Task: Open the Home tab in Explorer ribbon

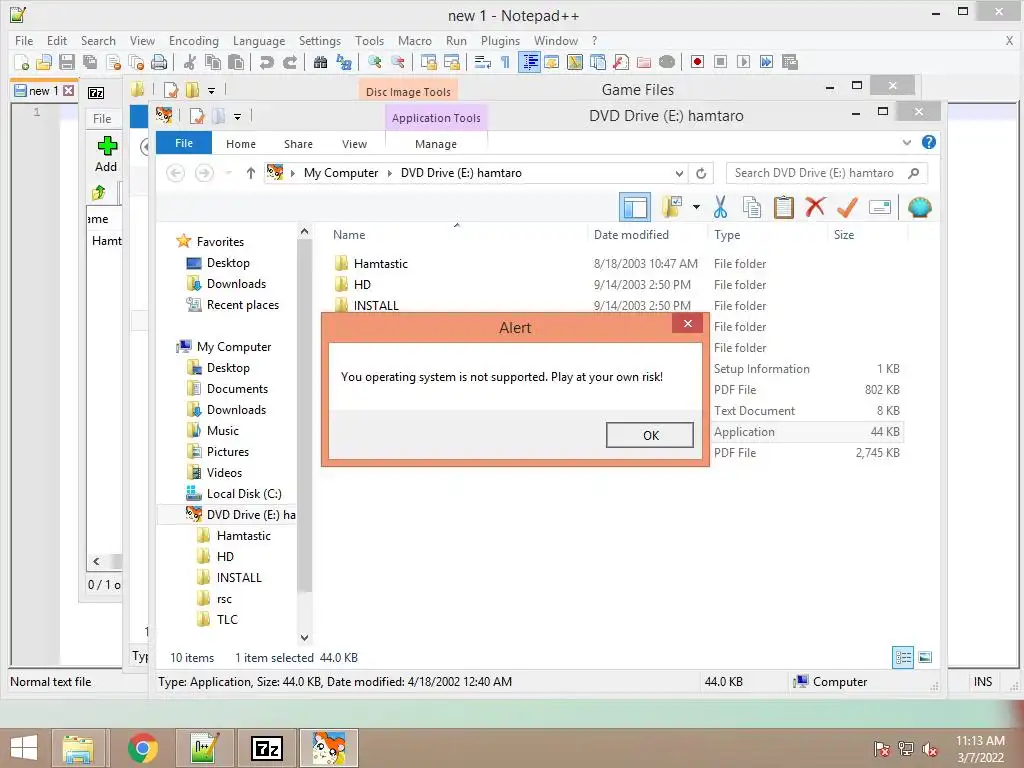Action: pos(241,144)
